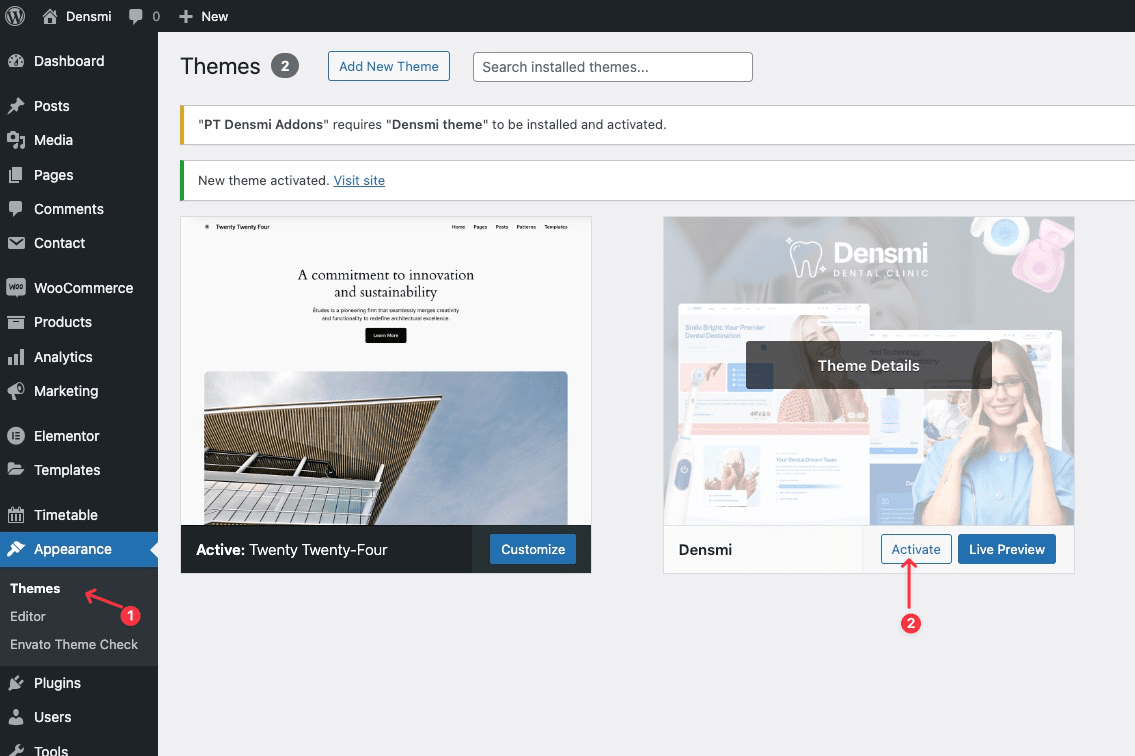Activate the Densmi theme
This screenshot has width=1135, height=756.
pos(915,549)
